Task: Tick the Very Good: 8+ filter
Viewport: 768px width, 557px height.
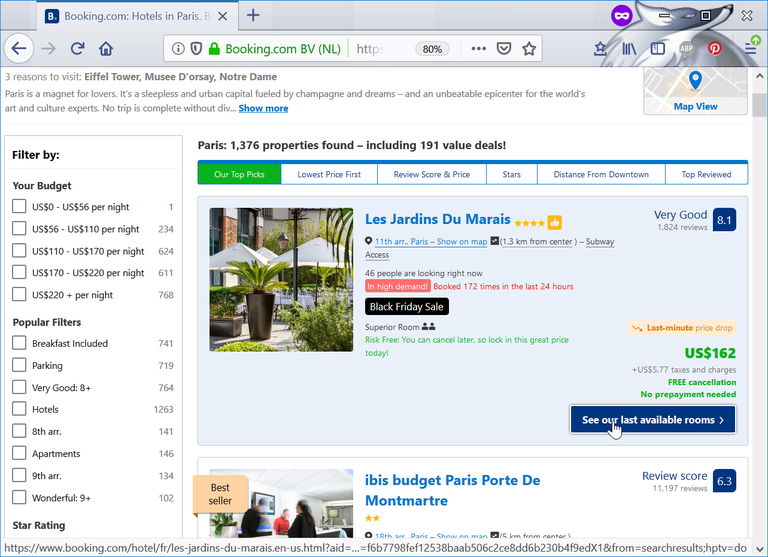Action: point(19,387)
